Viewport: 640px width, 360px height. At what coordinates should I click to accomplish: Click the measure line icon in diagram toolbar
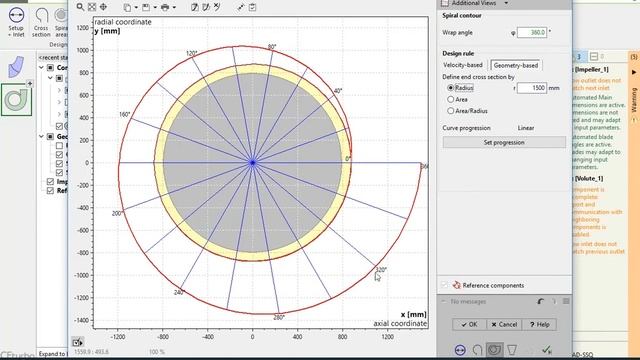pos(241,7)
